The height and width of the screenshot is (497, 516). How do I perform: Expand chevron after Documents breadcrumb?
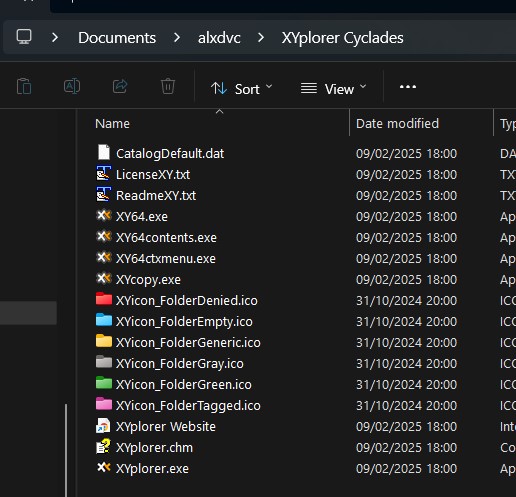[x=177, y=37]
